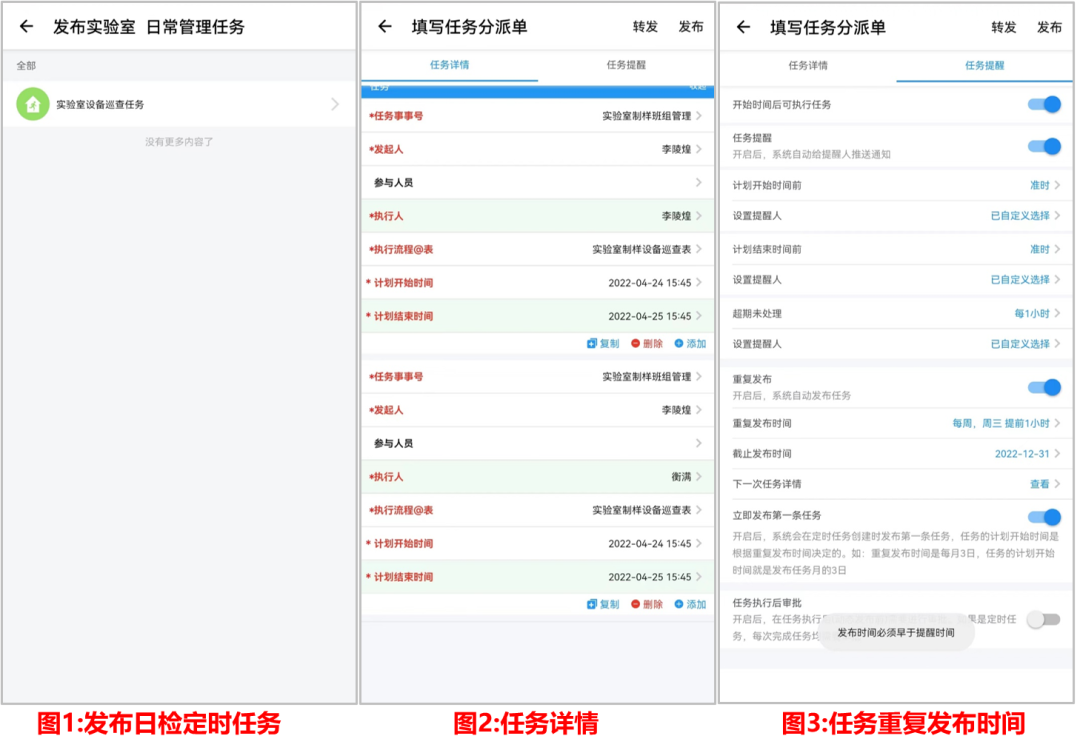Image resolution: width=1080 pixels, height=753 pixels.
Task: Click 添加 plus icon under 执行人 衡满 task
Action: pyautogui.click(x=679, y=604)
